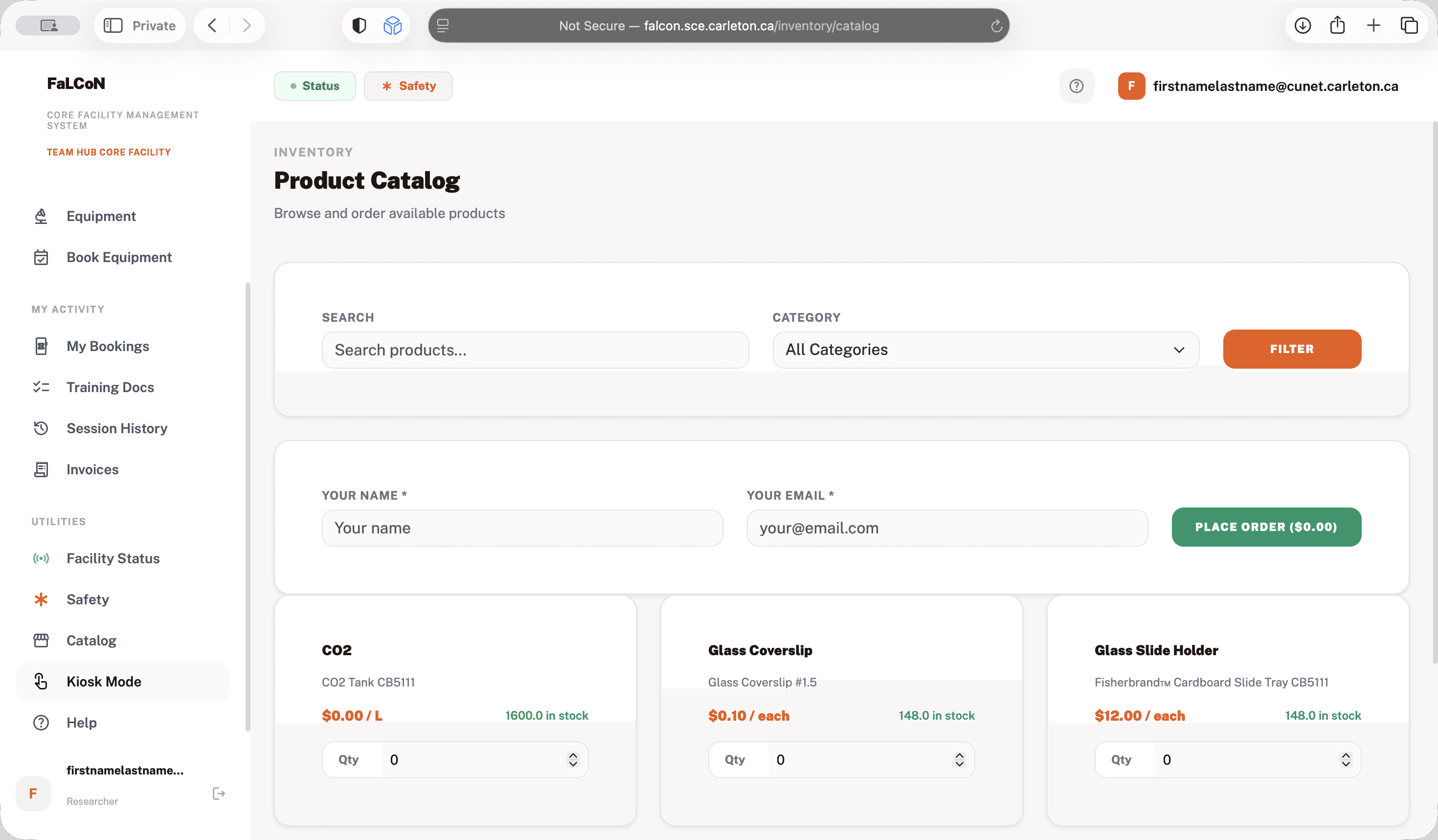Image resolution: width=1438 pixels, height=840 pixels.
Task: Open Help in the sidebar
Action: click(81, 723)
